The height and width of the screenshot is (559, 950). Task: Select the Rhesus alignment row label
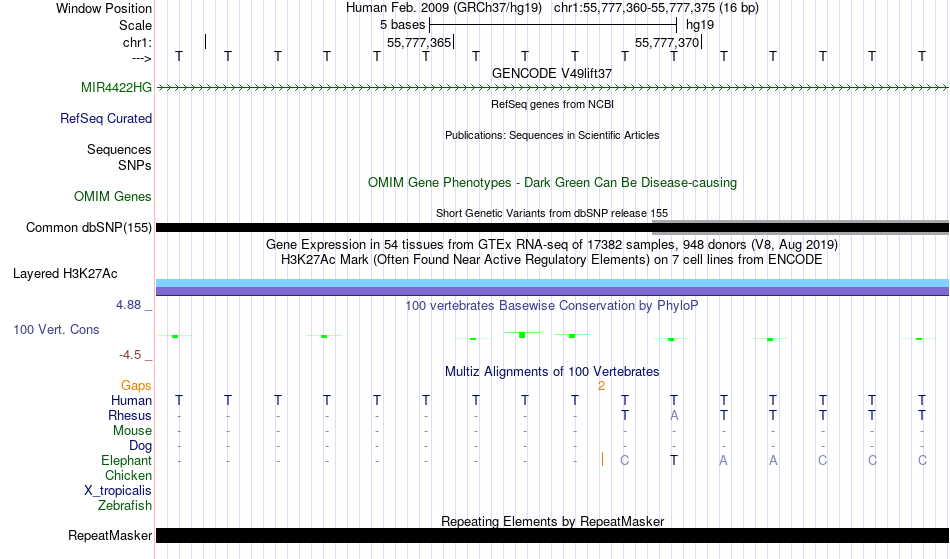[x=130, y=415]
